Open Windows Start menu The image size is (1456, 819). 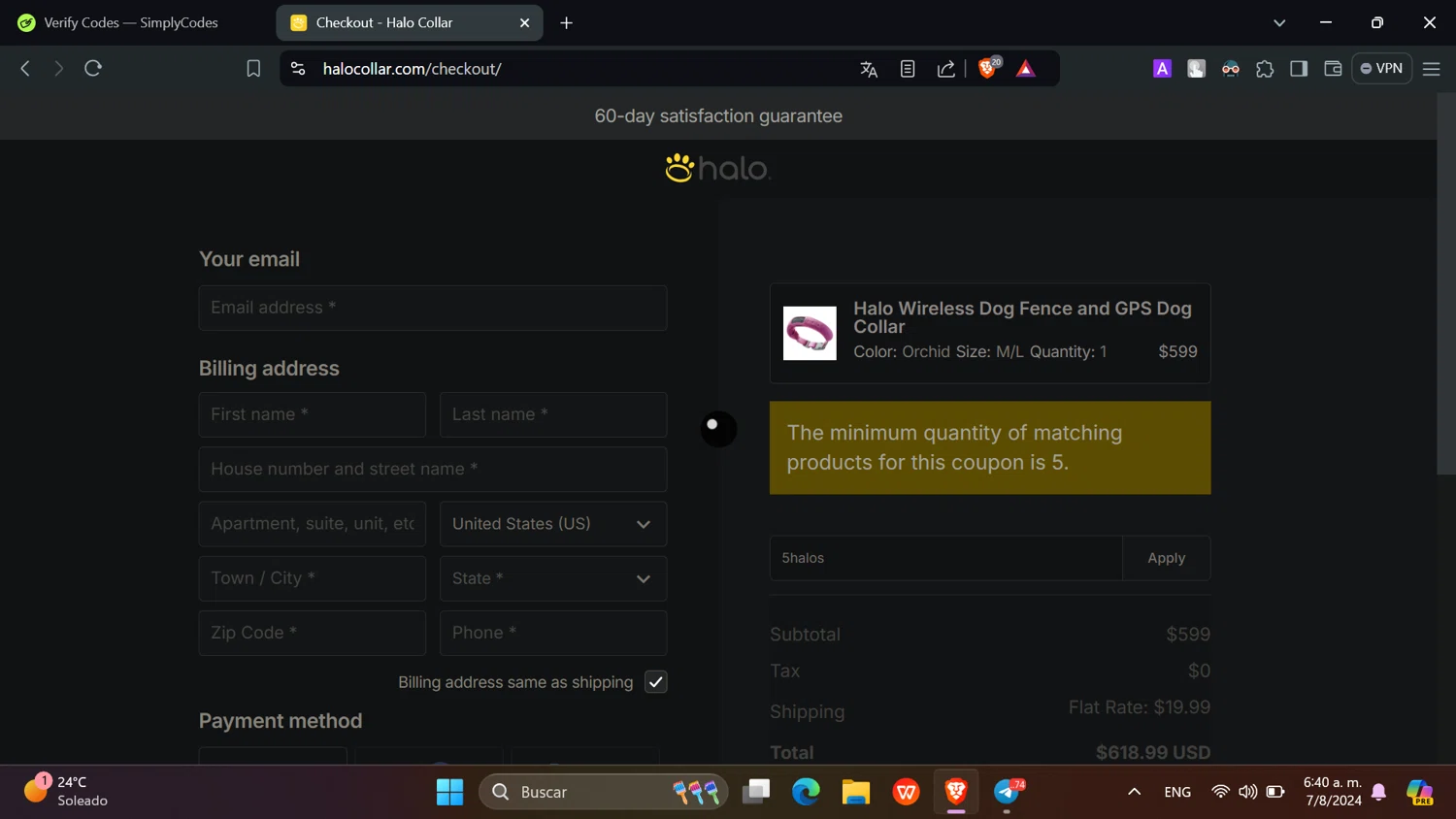click(449, 792)
